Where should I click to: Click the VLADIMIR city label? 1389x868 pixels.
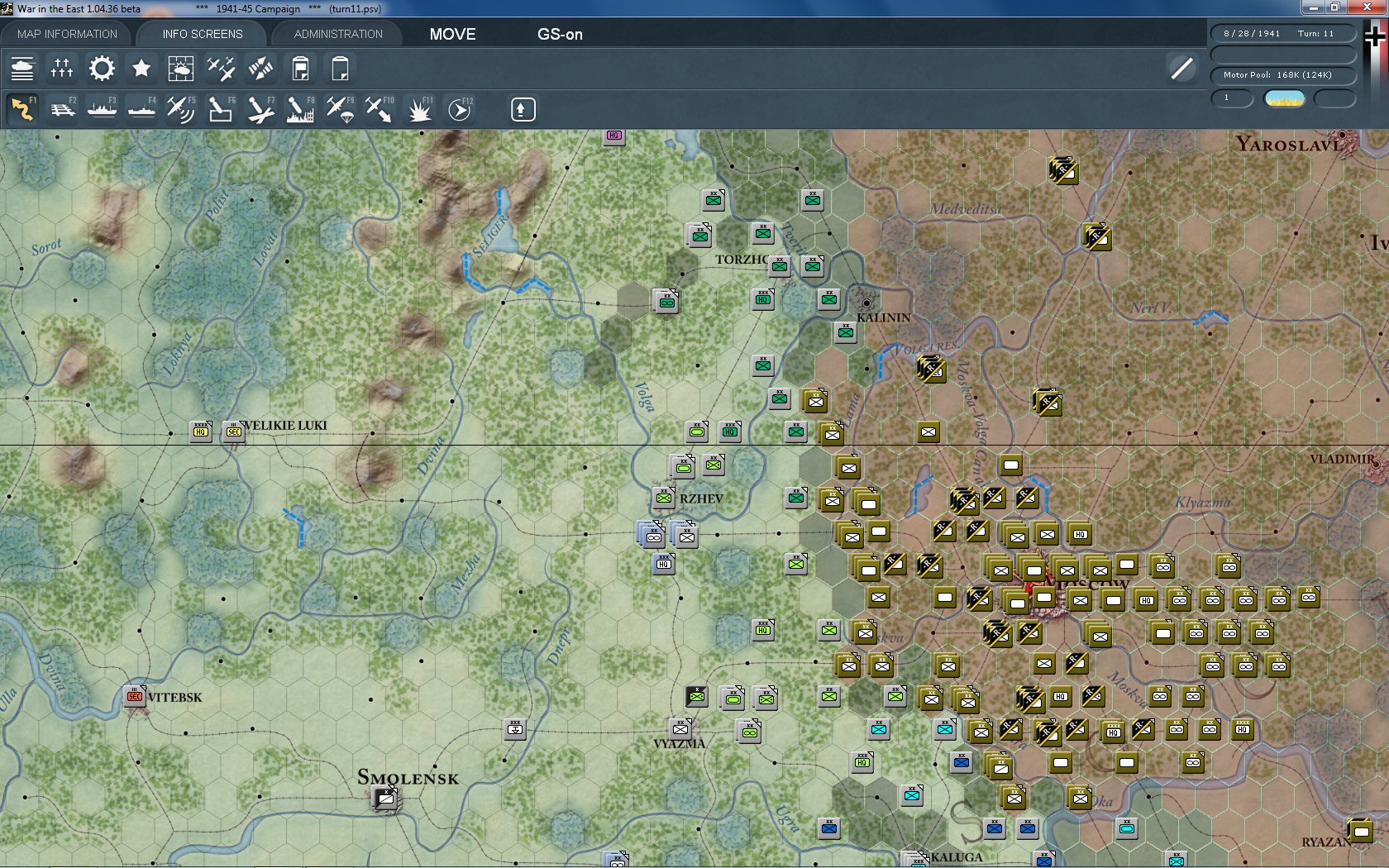[1344, 459]
